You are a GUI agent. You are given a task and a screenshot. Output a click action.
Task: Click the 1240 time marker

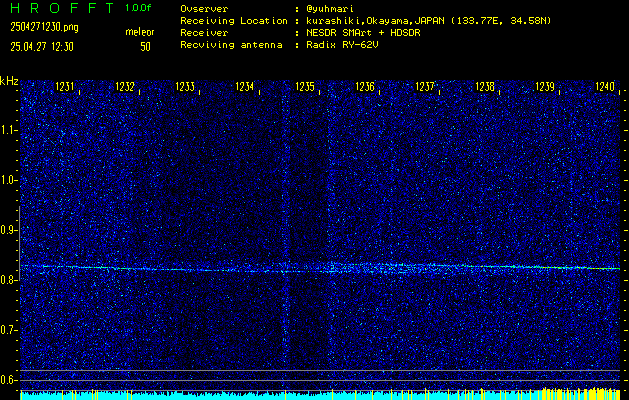click(605, 87)
